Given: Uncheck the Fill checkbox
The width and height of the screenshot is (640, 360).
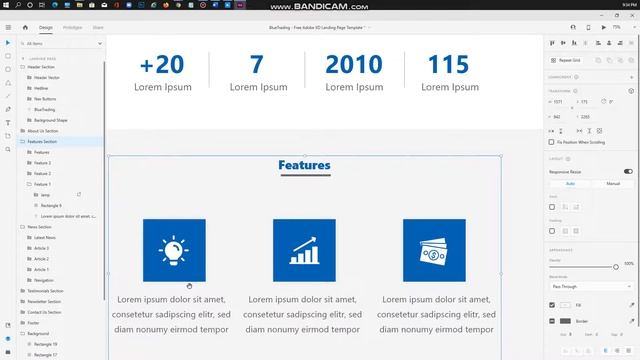Looking at the screenshot, I should [552, 305].
